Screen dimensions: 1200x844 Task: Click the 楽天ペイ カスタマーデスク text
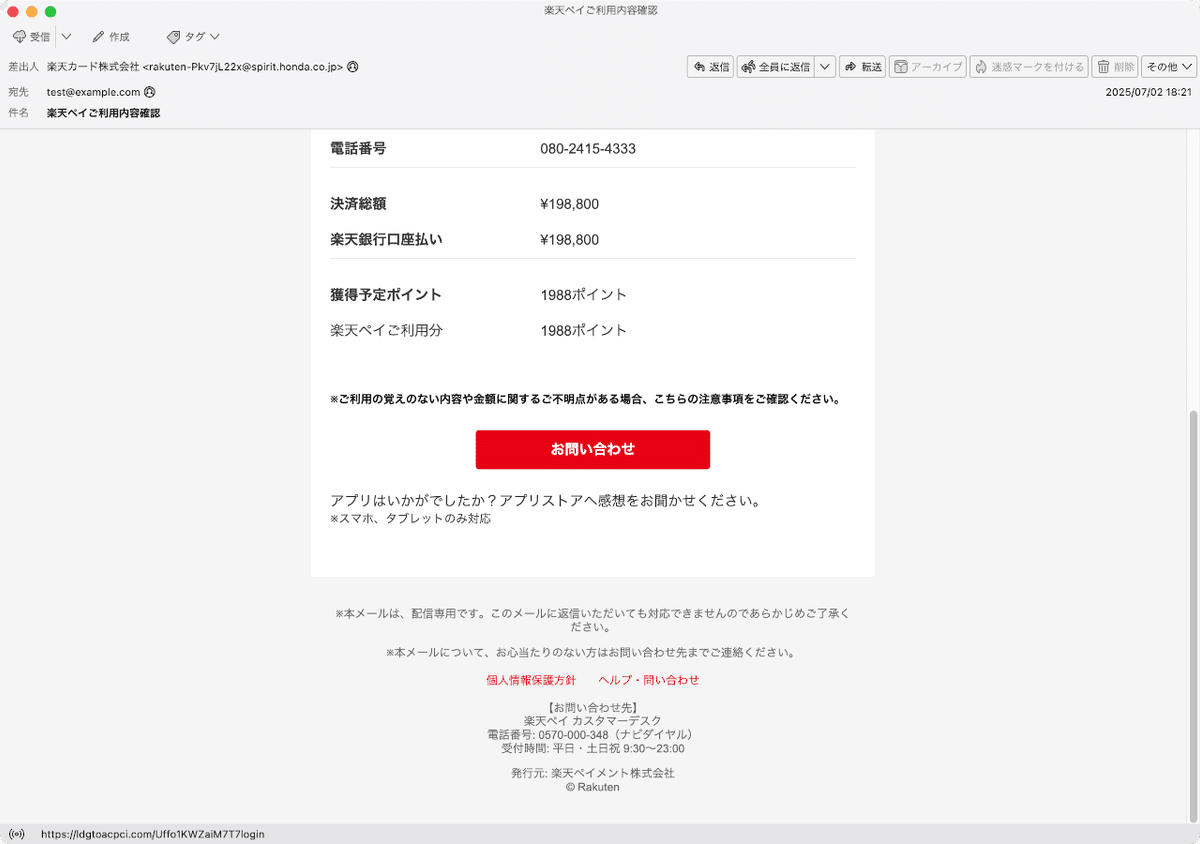[x=593, y=721]
